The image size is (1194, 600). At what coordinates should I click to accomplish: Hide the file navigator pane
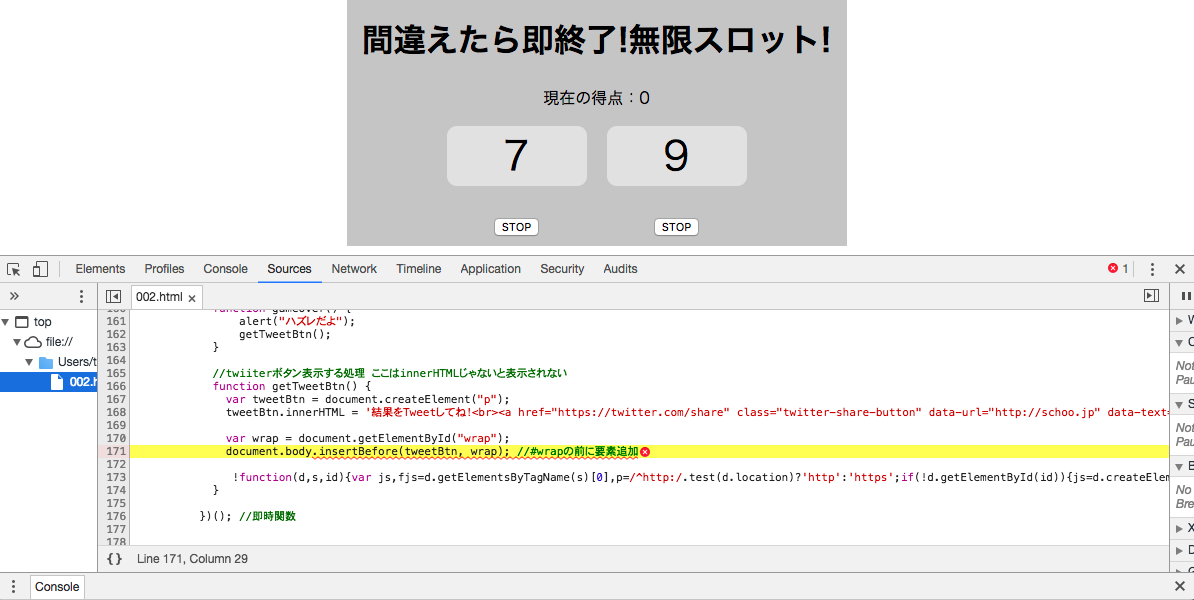(114, 297)
